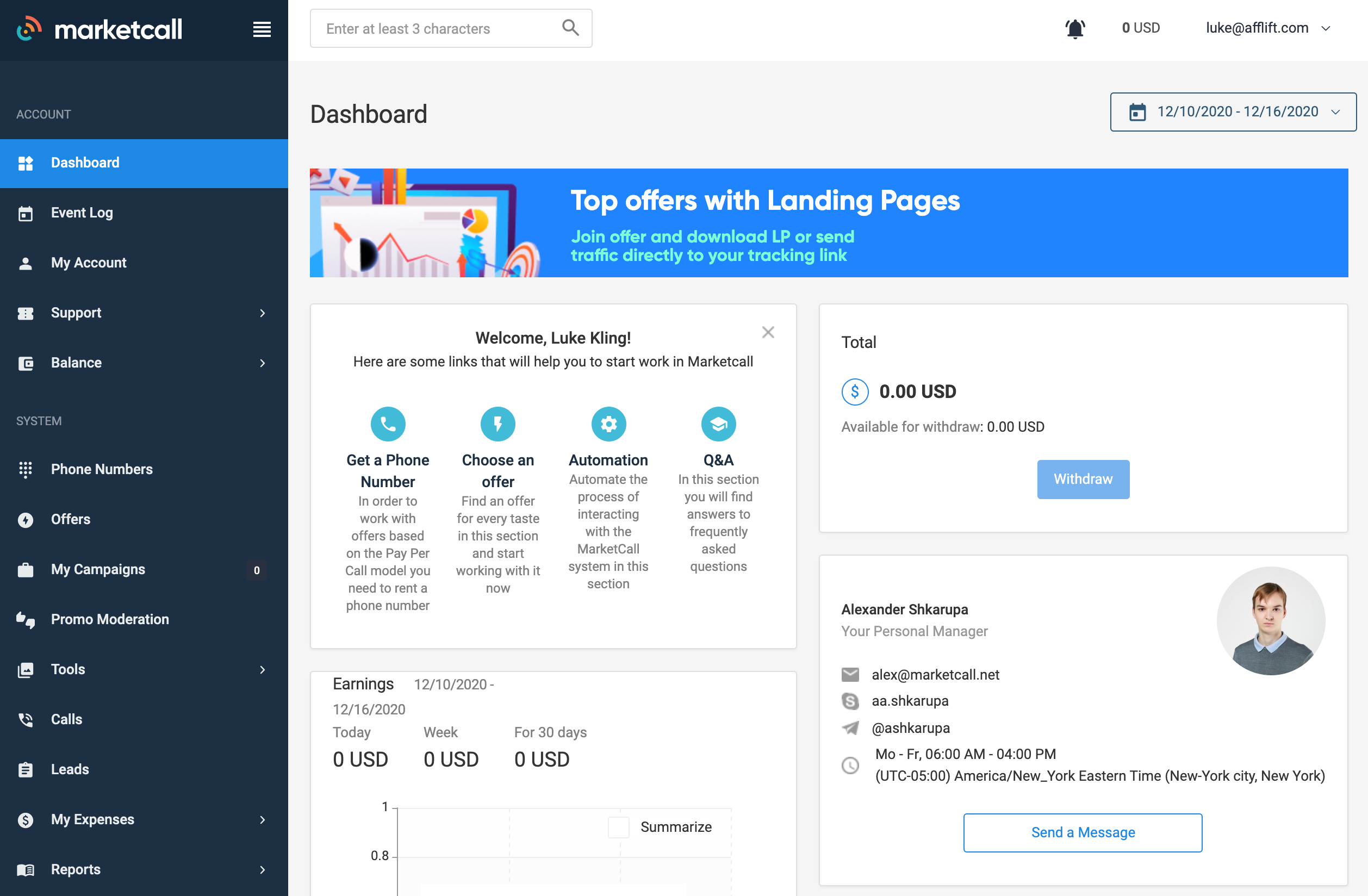The height and width of the screenshot is (896, 1368).
Task: Click the My Campaigns briefcase icon
Action: (x=26, y=570)
